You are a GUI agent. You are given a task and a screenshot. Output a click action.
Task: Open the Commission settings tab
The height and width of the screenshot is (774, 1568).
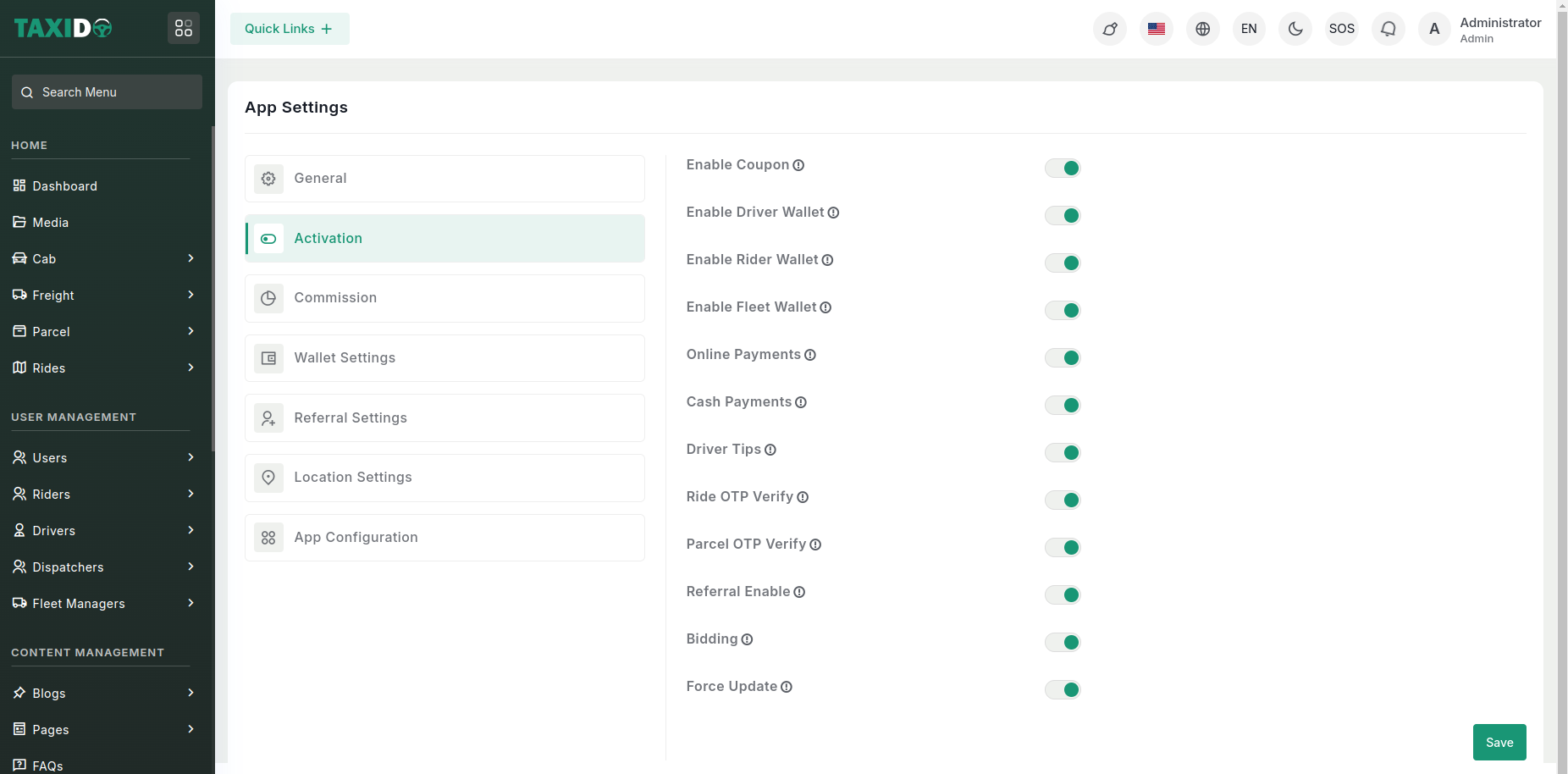[444, 298]
